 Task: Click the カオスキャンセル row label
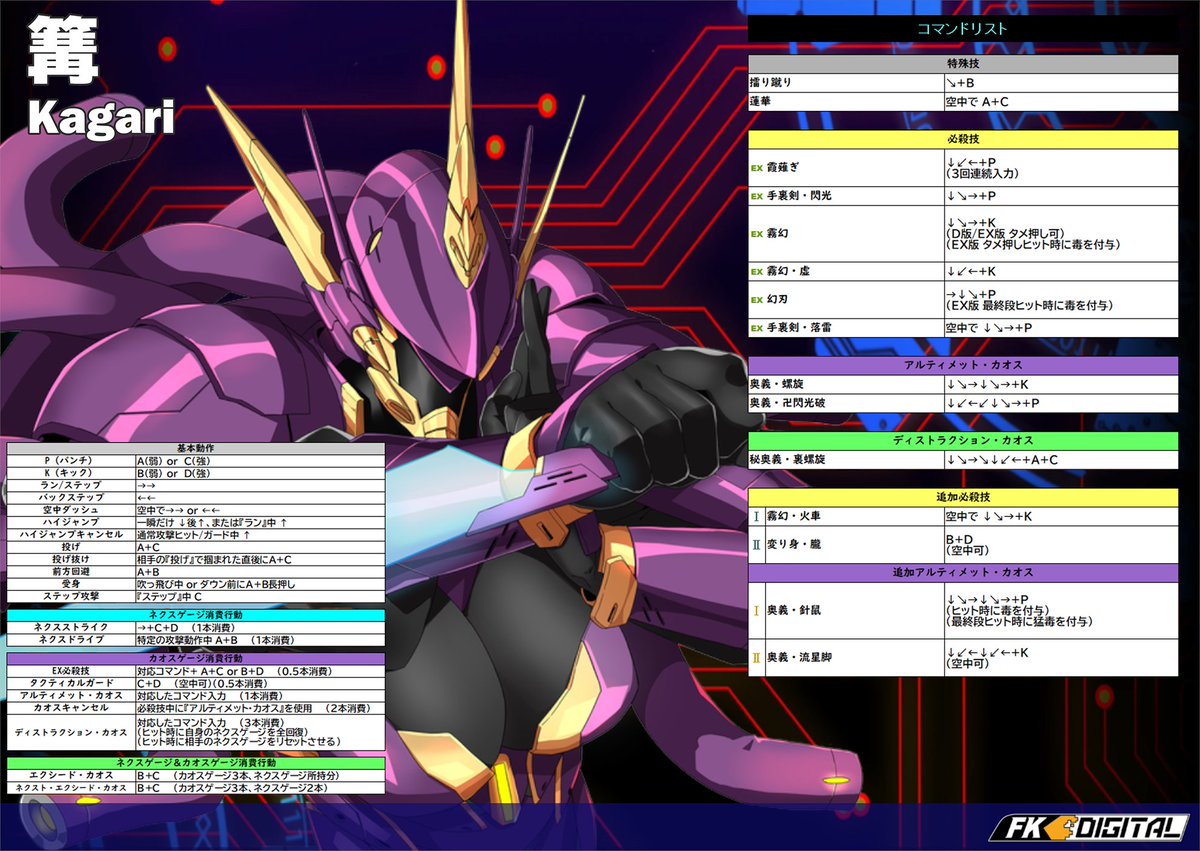tap(71, 707)
